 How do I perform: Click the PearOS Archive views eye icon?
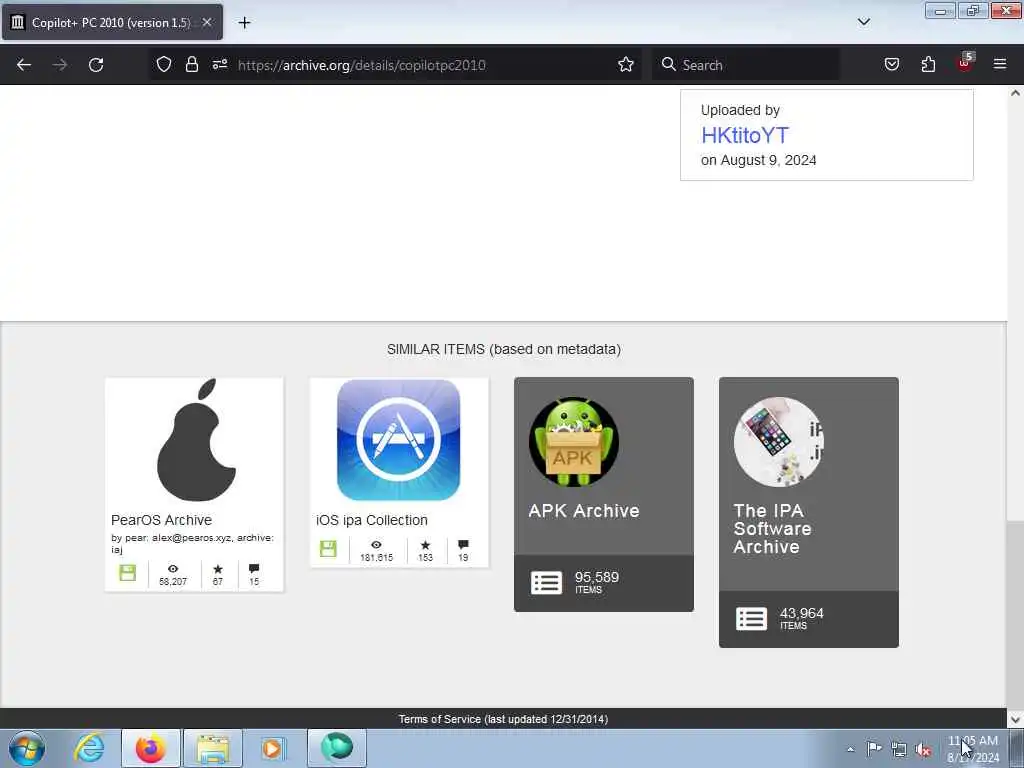point(172,569)
